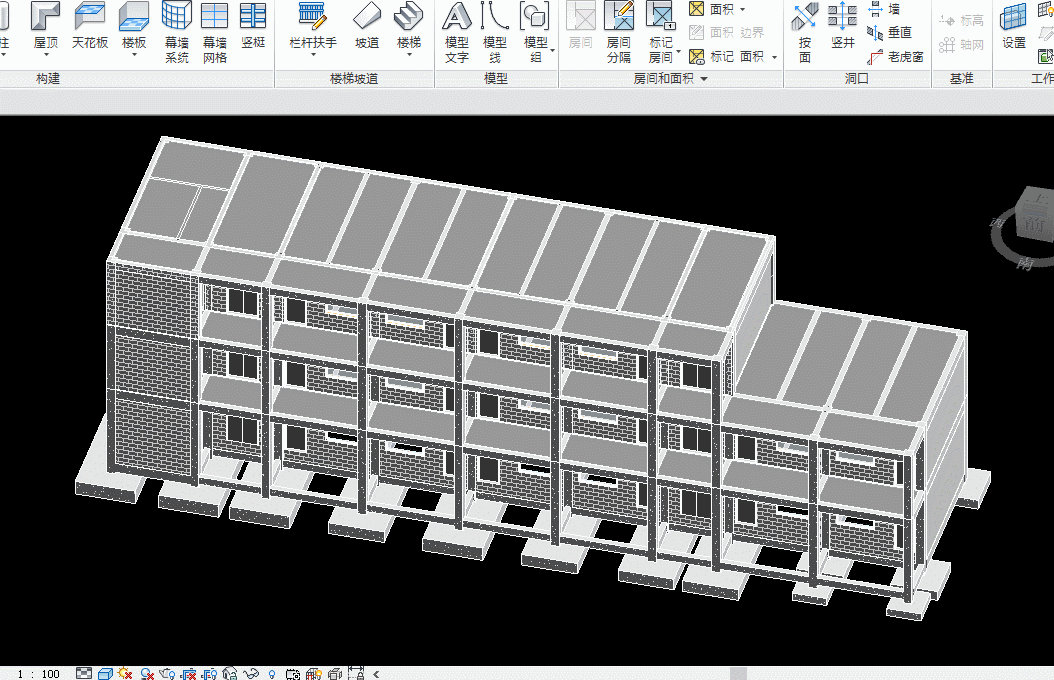Open the visual style cube icon
This screenshot has width=1054, height=680.
105,673
